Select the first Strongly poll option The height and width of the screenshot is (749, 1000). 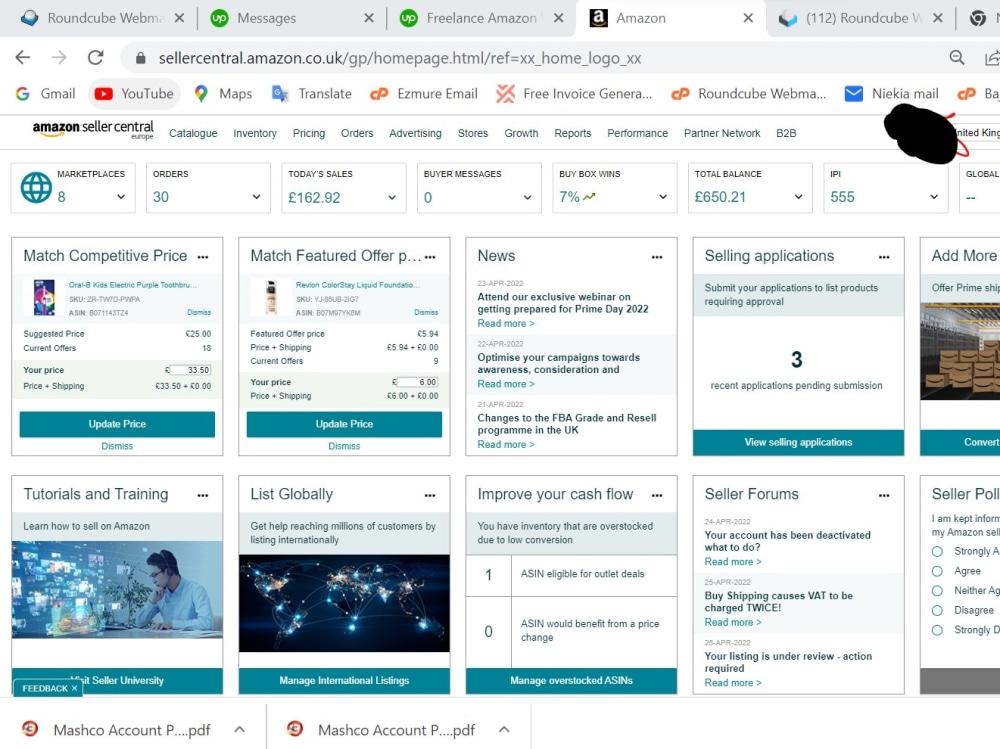coord(937,551)
